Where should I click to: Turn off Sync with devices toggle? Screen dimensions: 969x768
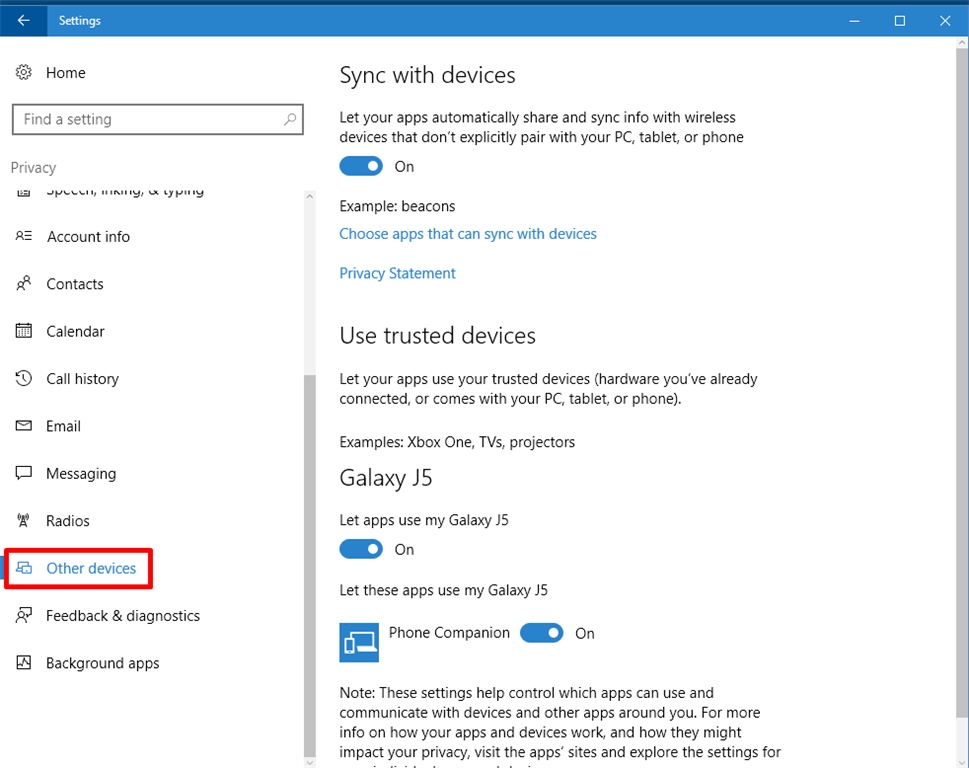pos(361,166)
